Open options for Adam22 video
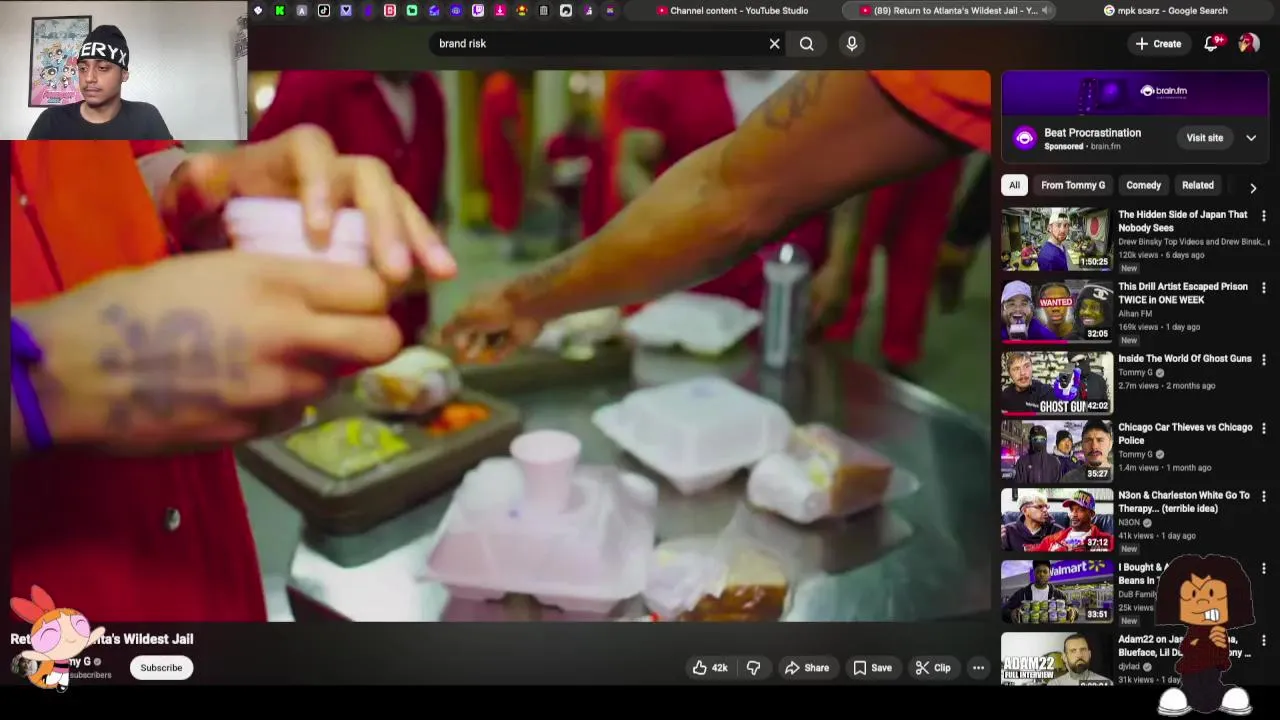The width and height of the screenshot is (1280, 720). click(x=1264, y=641)
